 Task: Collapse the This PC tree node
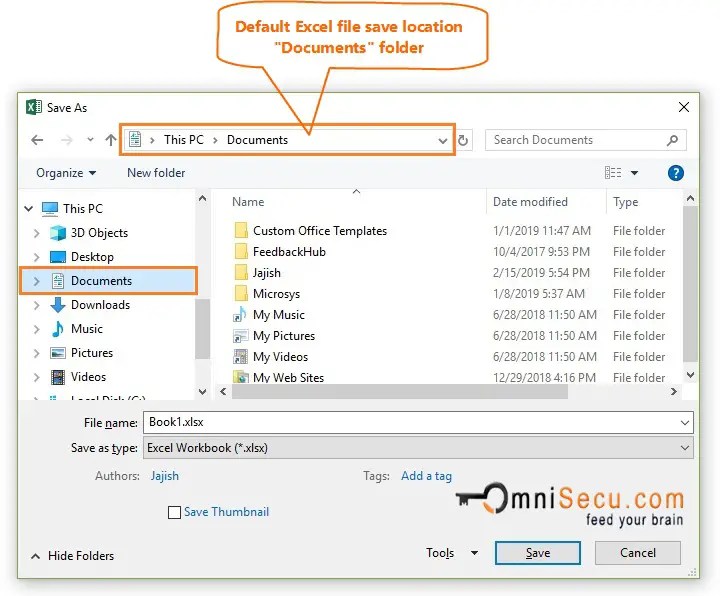click(29, 208)
